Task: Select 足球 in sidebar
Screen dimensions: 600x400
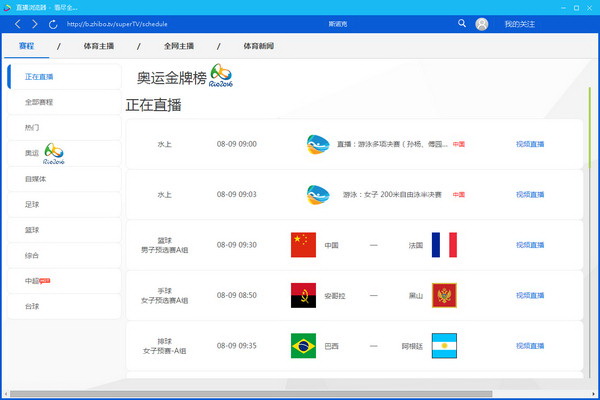Action: pos(64,204)
